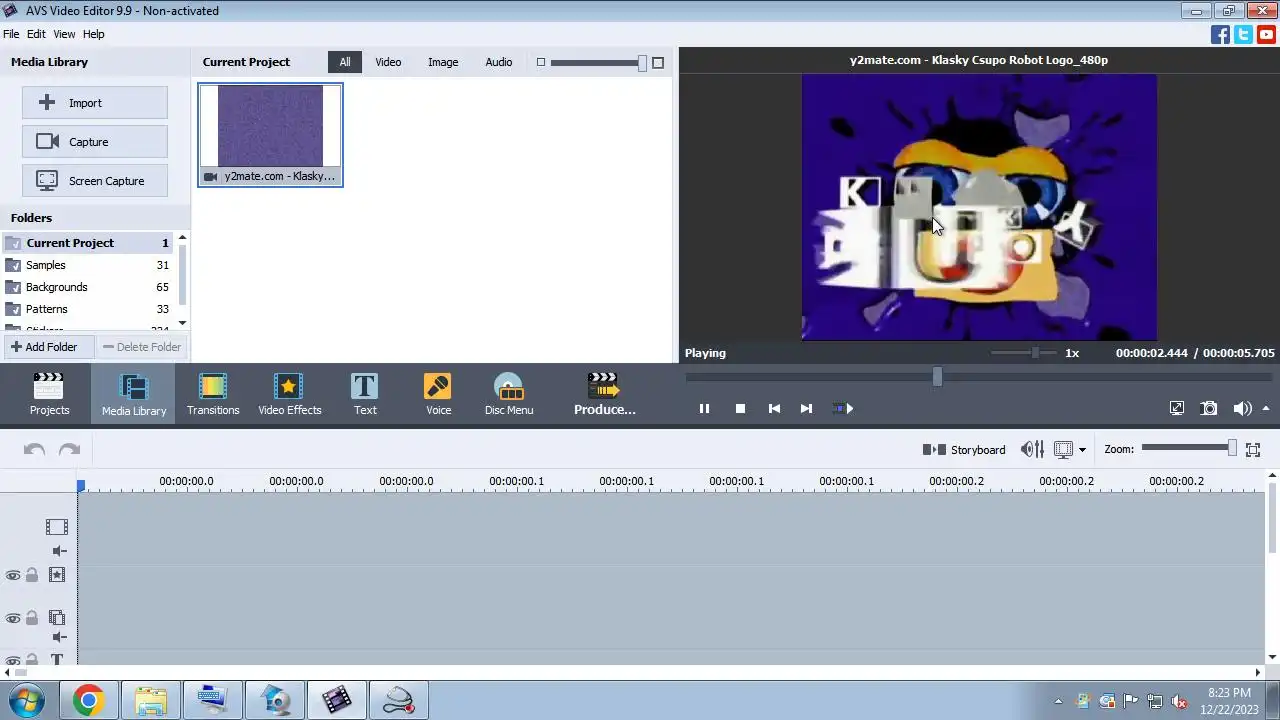Mute the overlay track audio
Viewport: 1280px width, 720px height.
click(x=59, y=637)
